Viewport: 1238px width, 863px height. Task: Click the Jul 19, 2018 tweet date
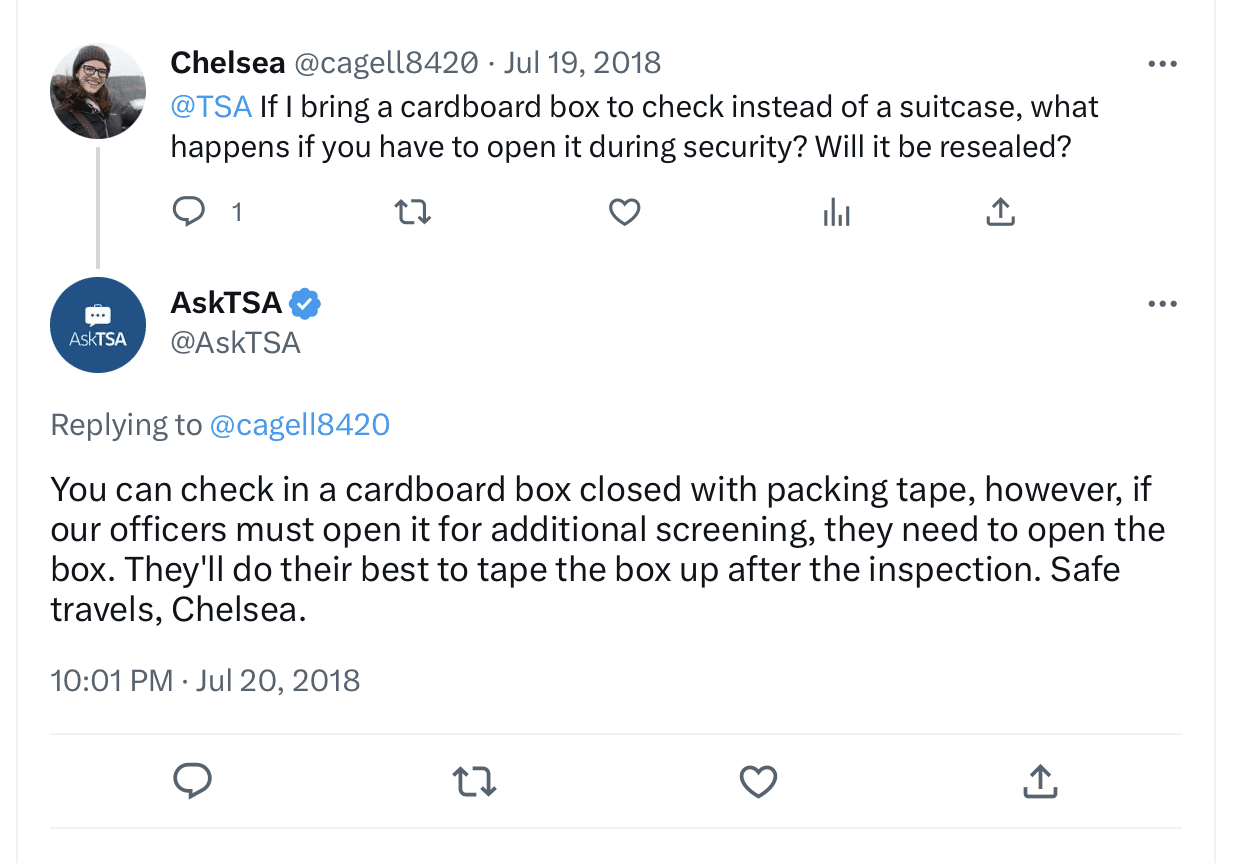tap(582, 63)
